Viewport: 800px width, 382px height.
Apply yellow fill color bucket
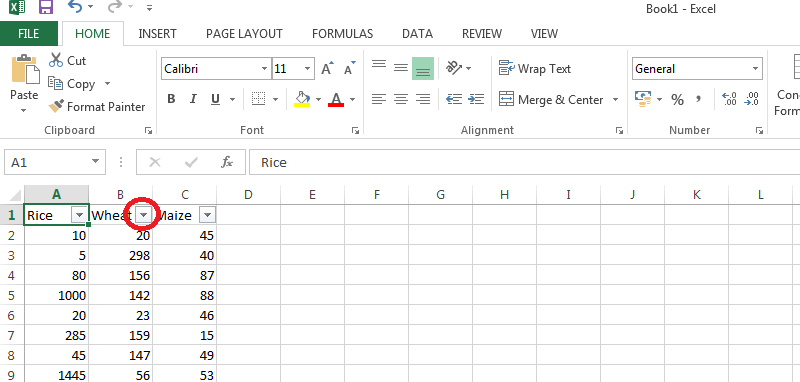(303, 99)
